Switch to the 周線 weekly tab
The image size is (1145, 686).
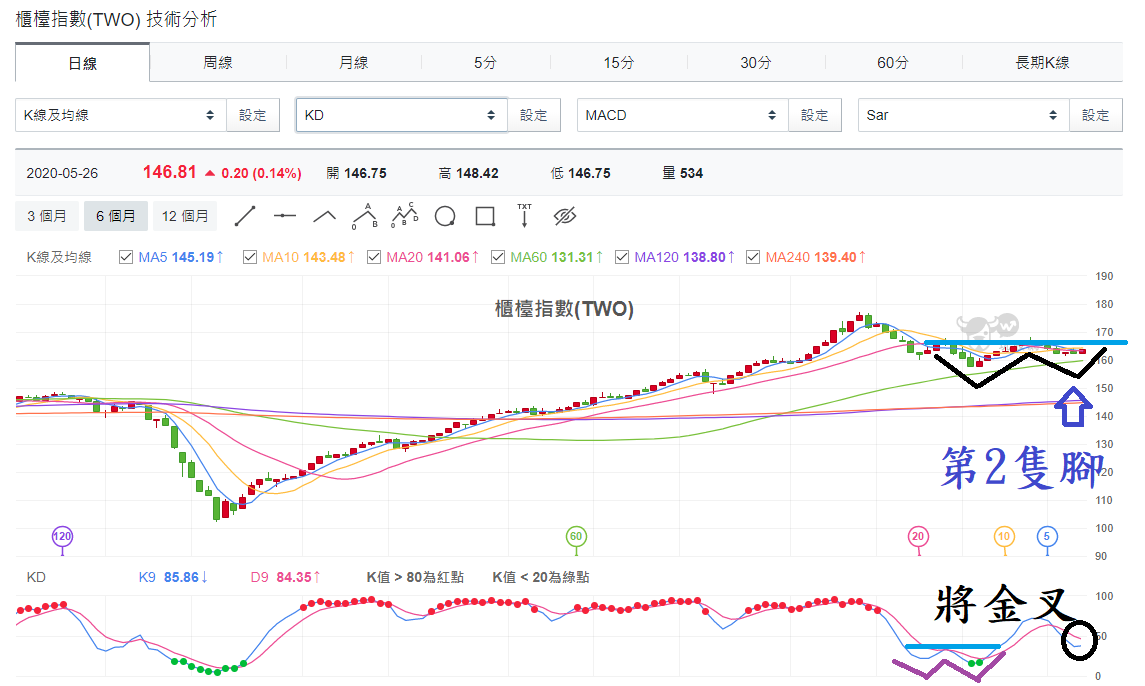(218, 63)
